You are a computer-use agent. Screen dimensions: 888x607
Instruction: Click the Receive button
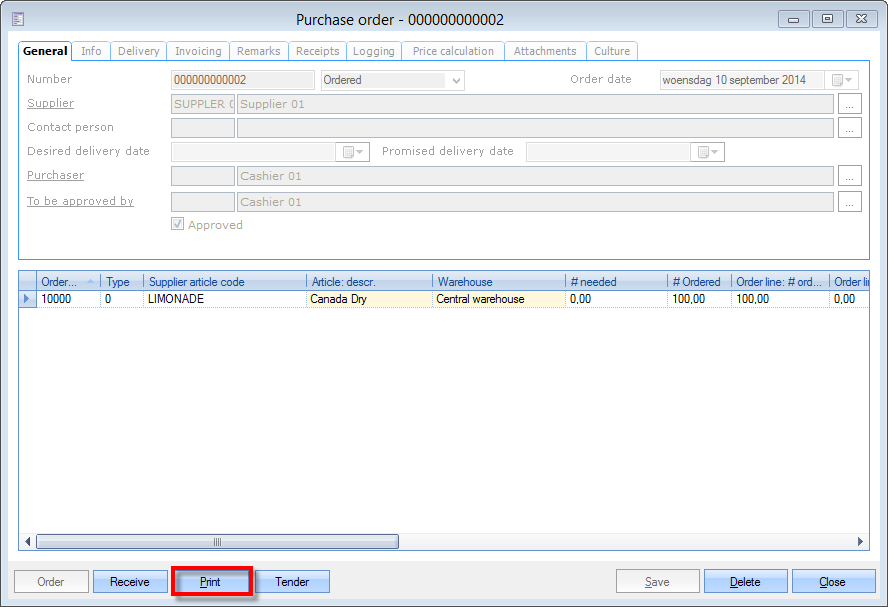[130, 582]
